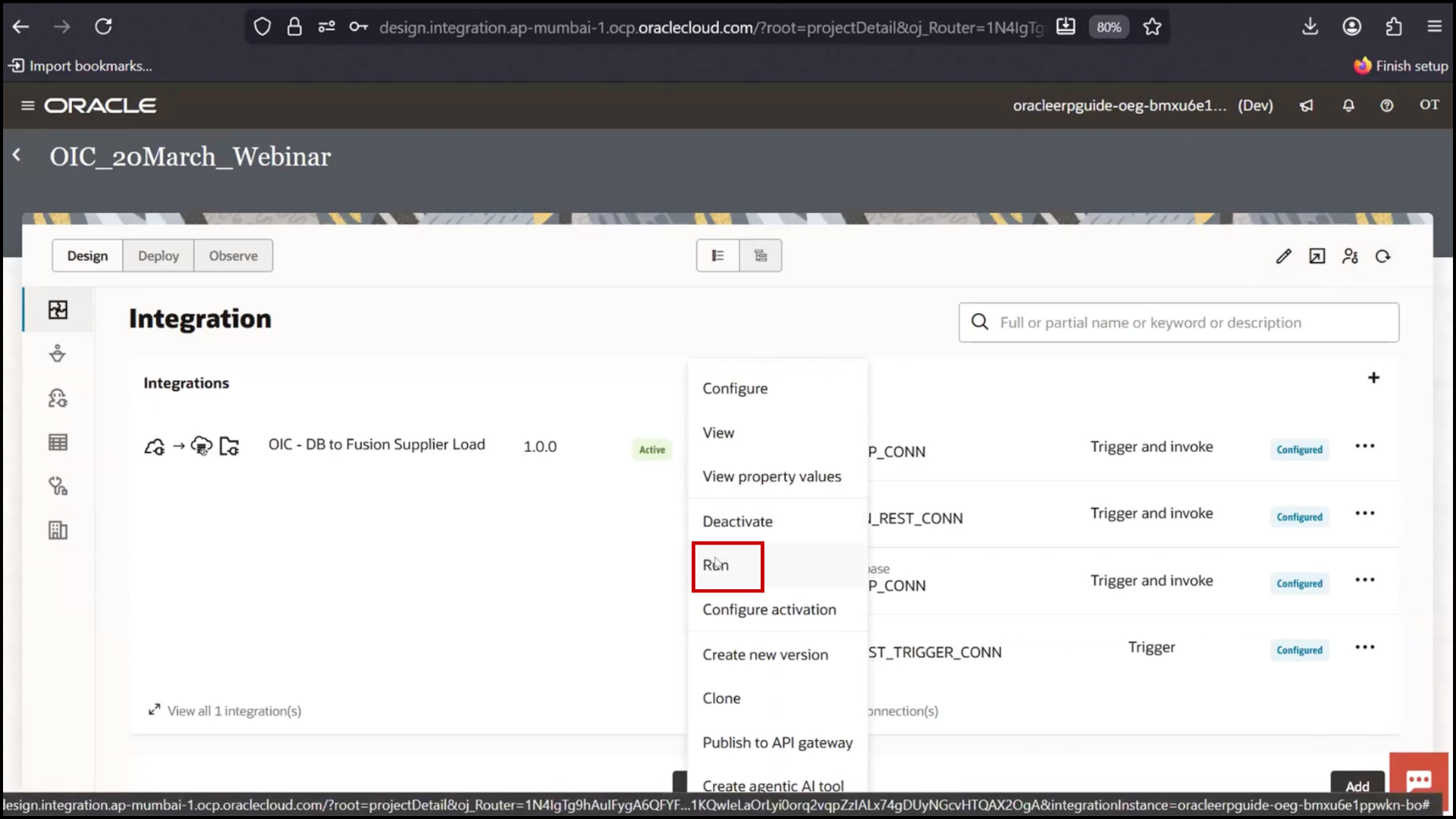The width and height of the screenshot is (1456, 819).
Task: Bookmark this page with the star icon
Action: point(1152,27)
